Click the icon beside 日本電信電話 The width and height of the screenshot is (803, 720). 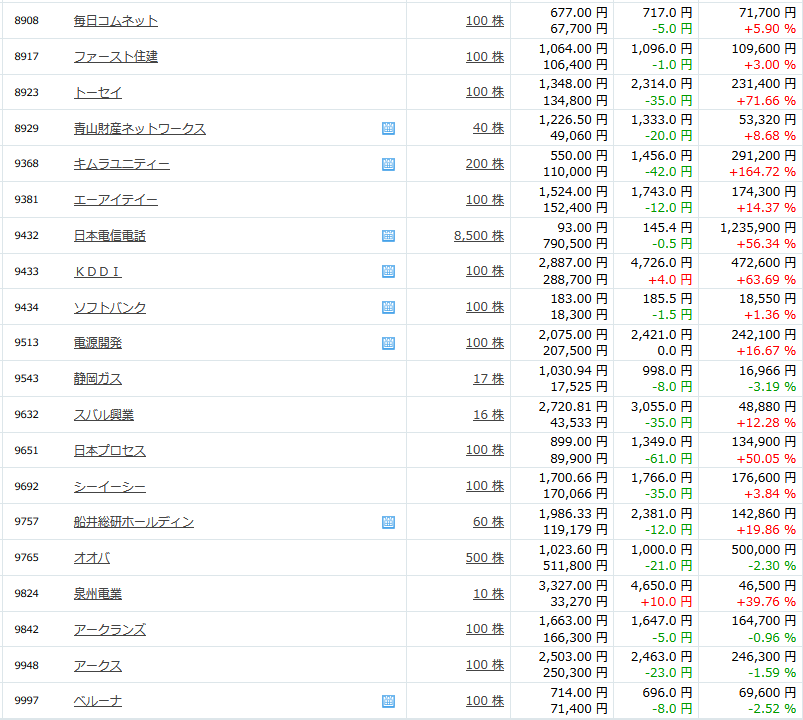tap(388, 236)
